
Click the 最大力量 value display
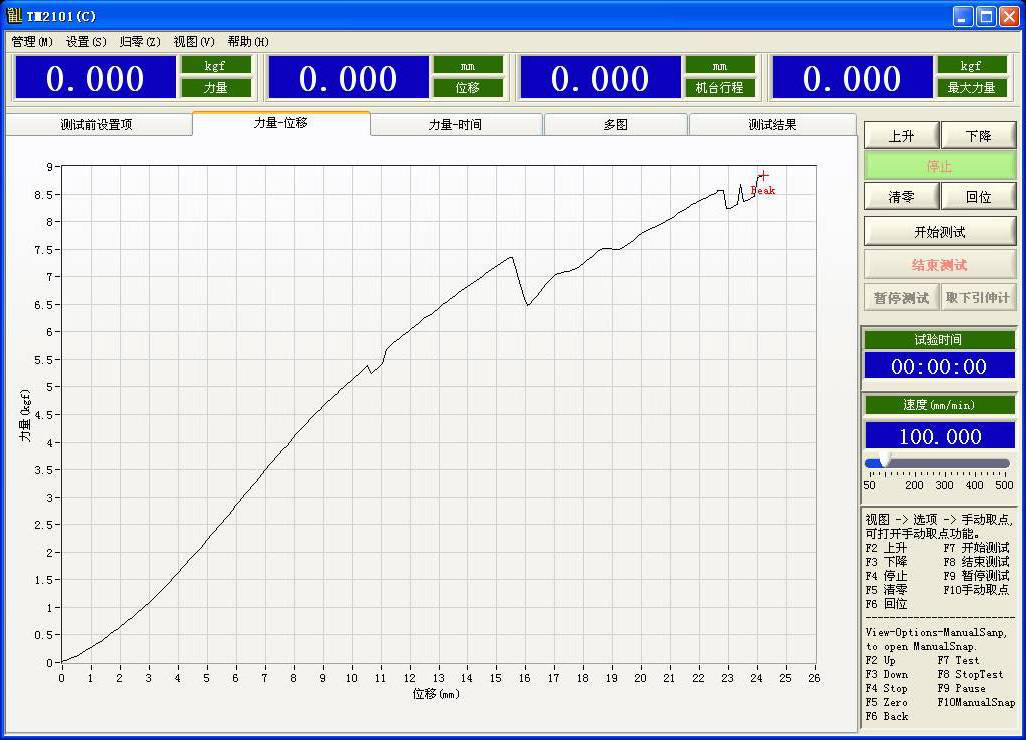coord(852,78)
